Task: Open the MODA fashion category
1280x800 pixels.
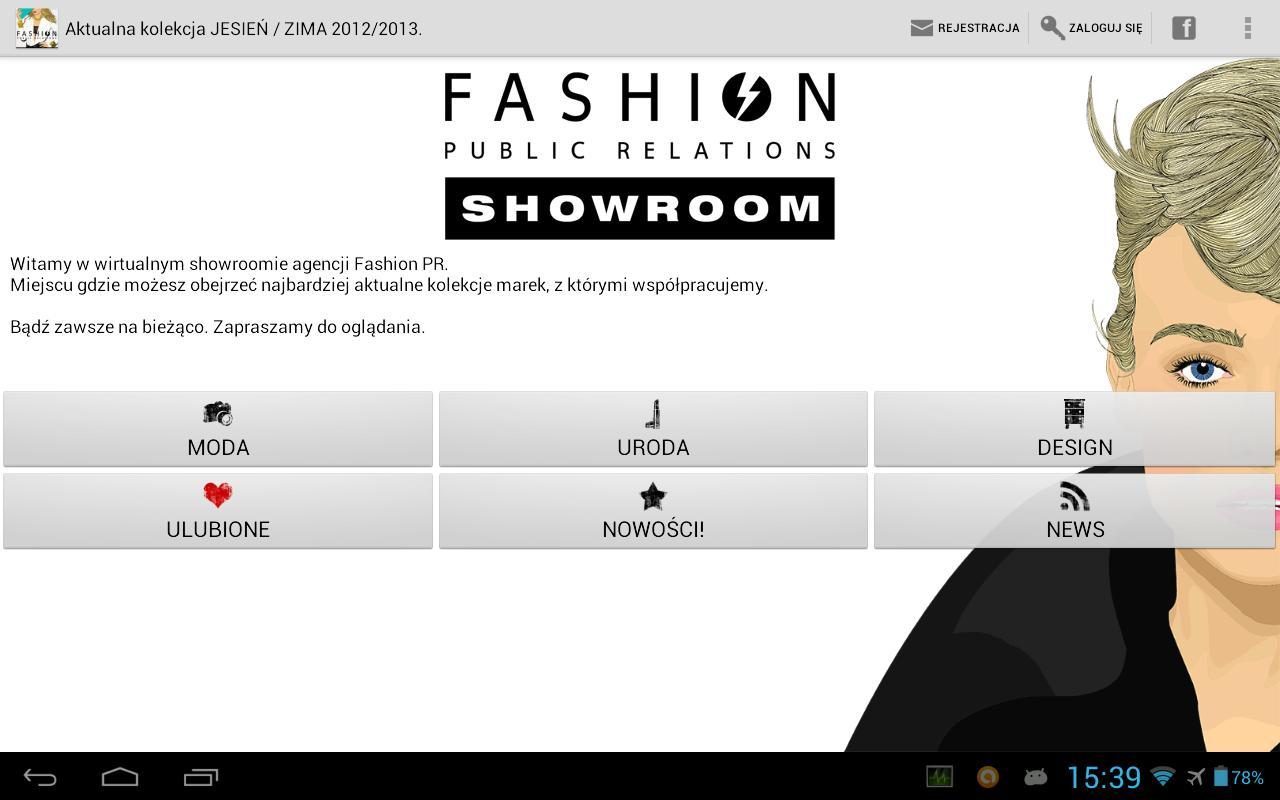Action: click(218, 429)
